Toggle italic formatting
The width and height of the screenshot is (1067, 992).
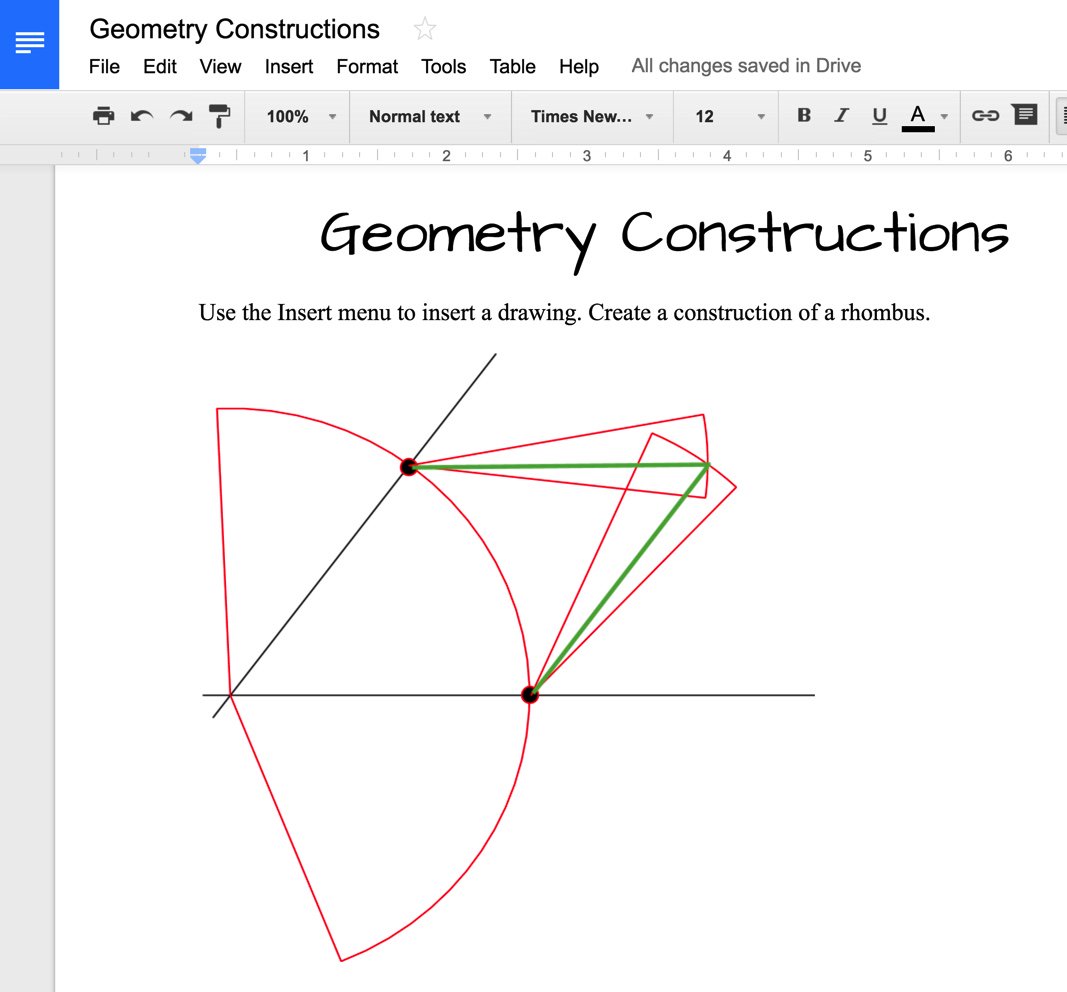coord(842,115)
